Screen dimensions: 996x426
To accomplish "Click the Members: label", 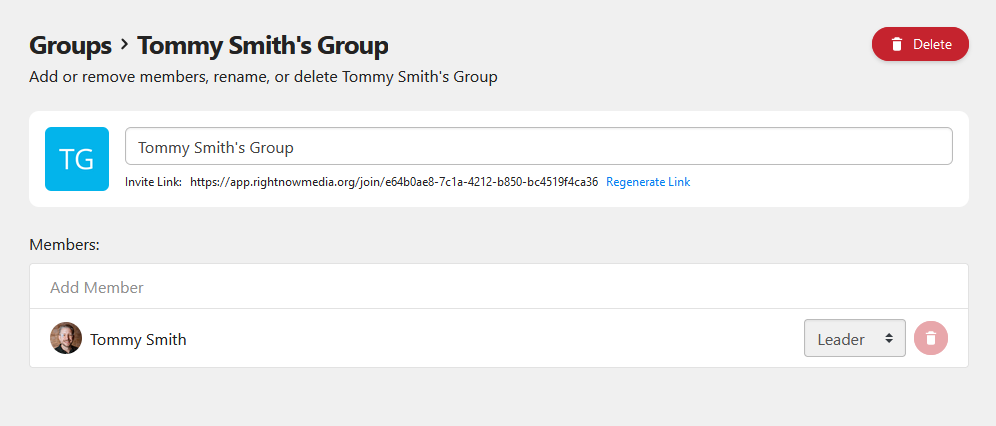I will click(x=65, y=245).
